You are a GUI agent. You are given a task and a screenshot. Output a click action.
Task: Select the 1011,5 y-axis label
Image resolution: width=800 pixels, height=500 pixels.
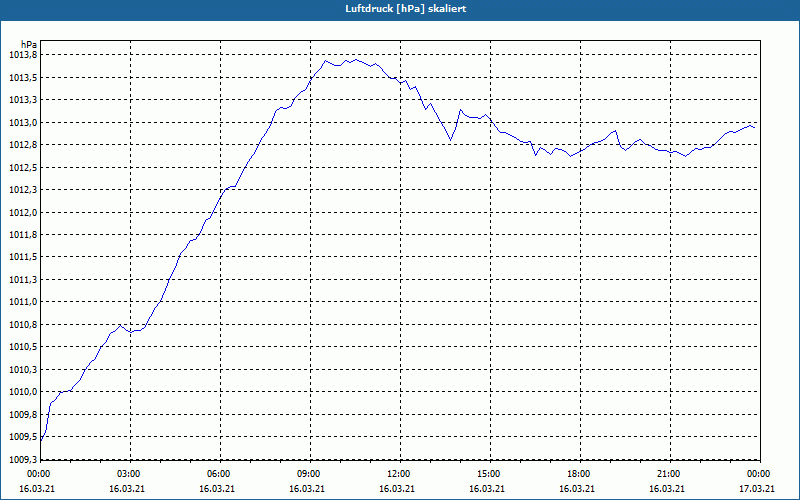[x=23, y=257]
